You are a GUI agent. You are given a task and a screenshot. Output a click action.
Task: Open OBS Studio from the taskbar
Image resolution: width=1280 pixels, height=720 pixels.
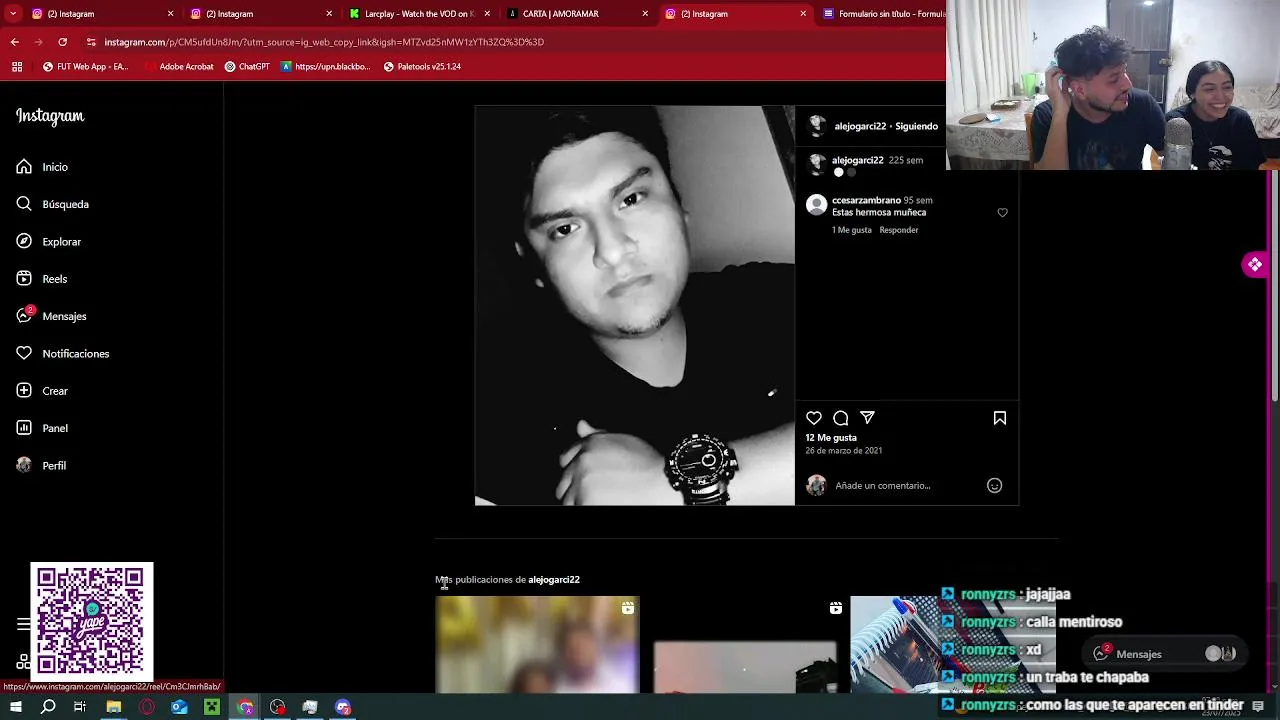[x=277, y=707]
